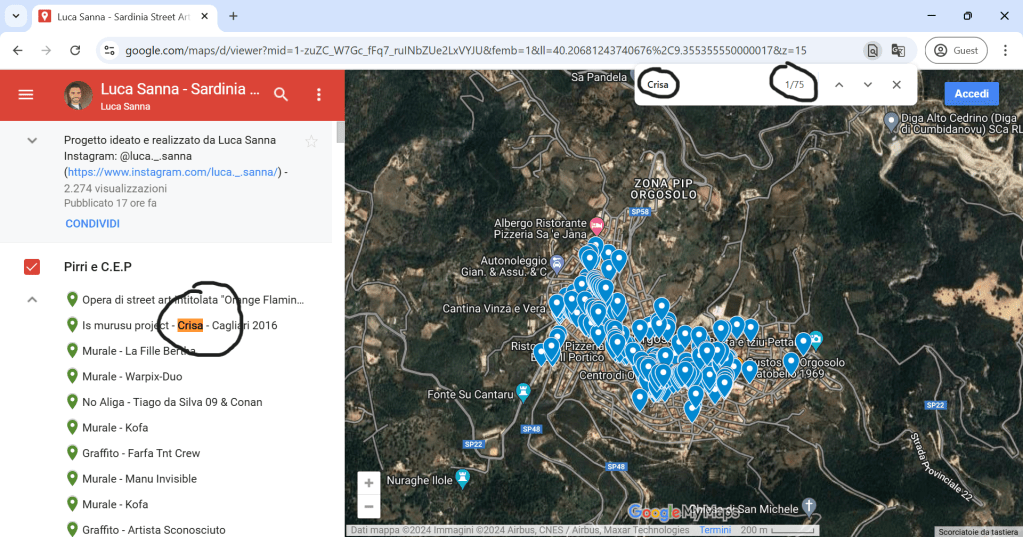This screenshot has height=537, width=1023.
Task: Uncheck the Pirri e C.E.P layer checkbox
Action: click(32, 267)
